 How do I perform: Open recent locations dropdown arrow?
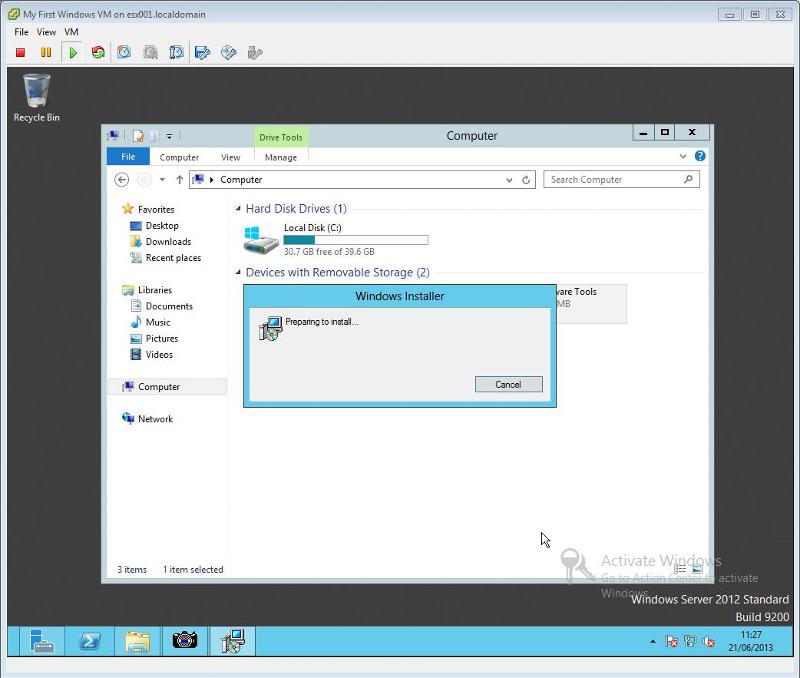click(162, 180)
